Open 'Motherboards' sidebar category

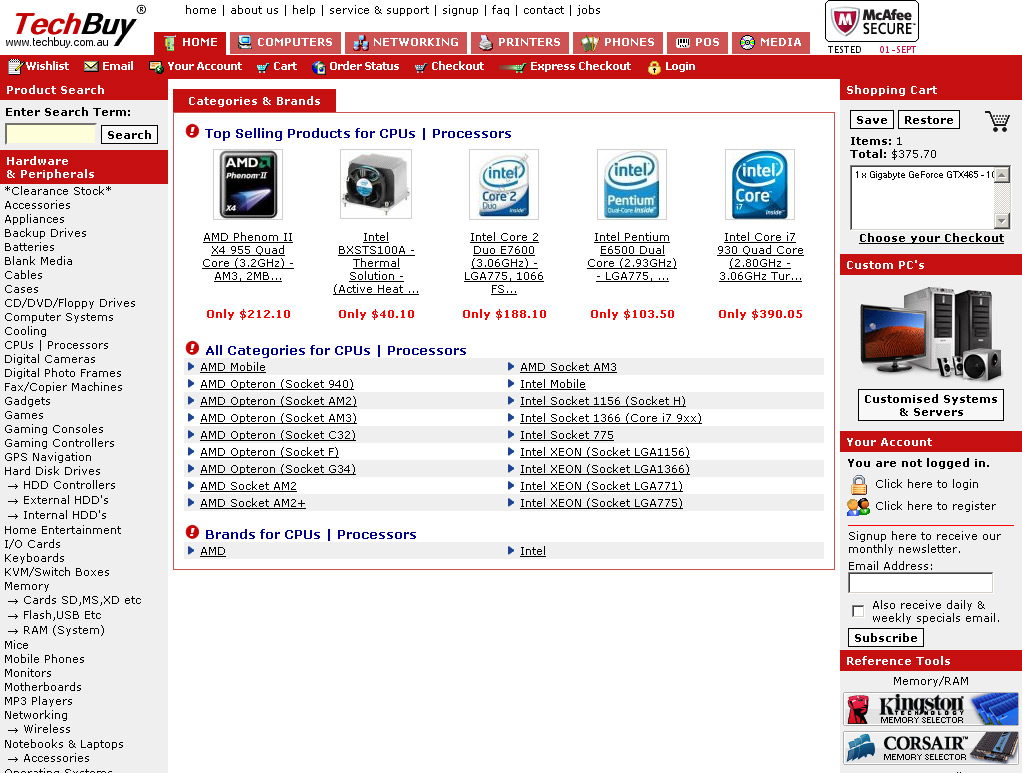(x=43, y=688)
